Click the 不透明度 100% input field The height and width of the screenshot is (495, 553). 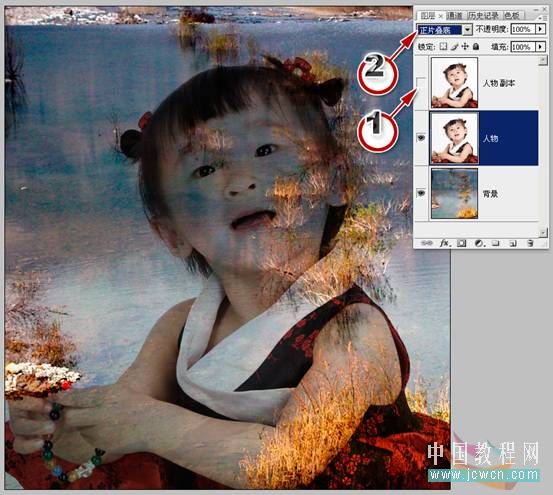click(x=523, y=29)
